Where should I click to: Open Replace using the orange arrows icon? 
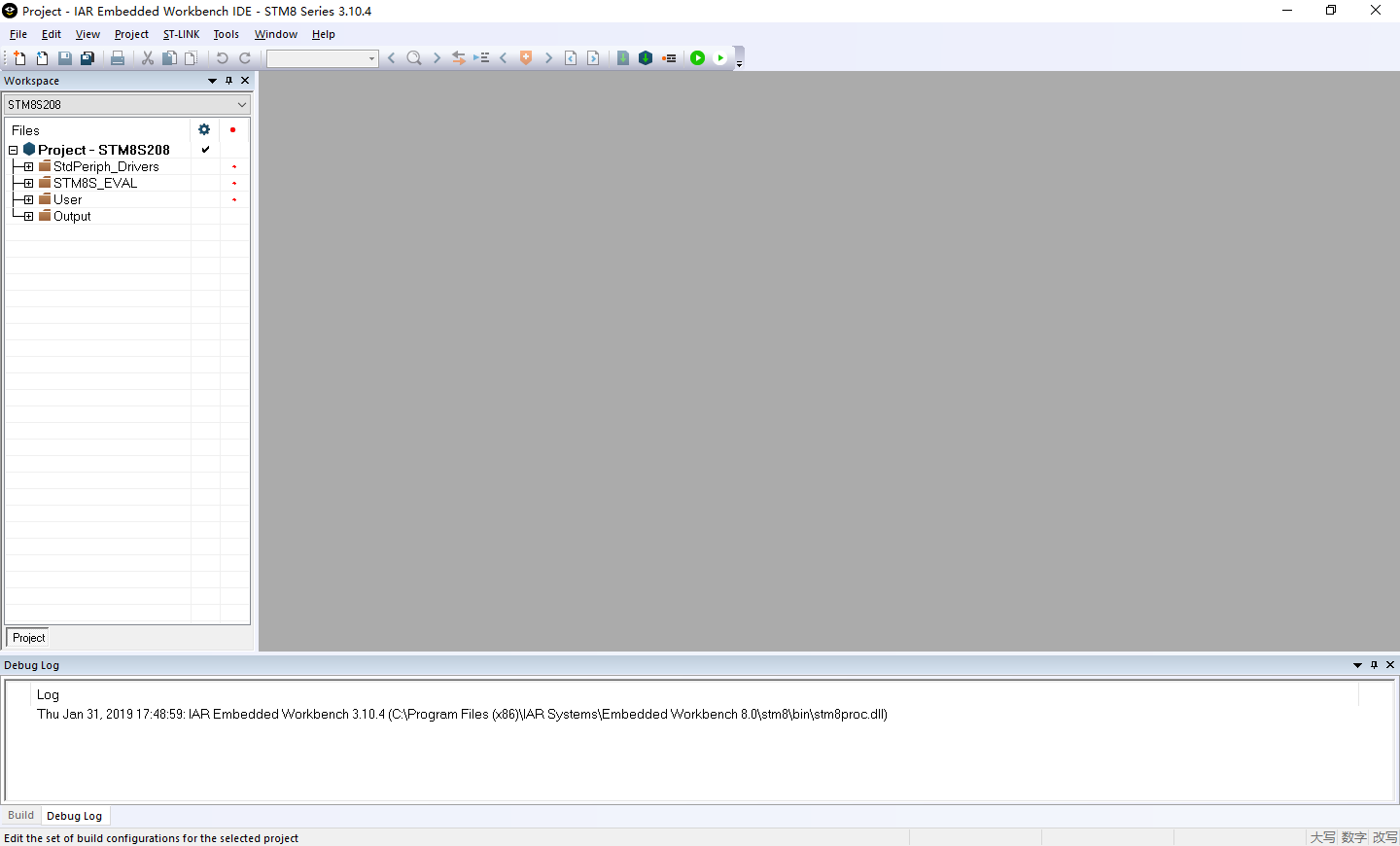[x=459, y=58]
